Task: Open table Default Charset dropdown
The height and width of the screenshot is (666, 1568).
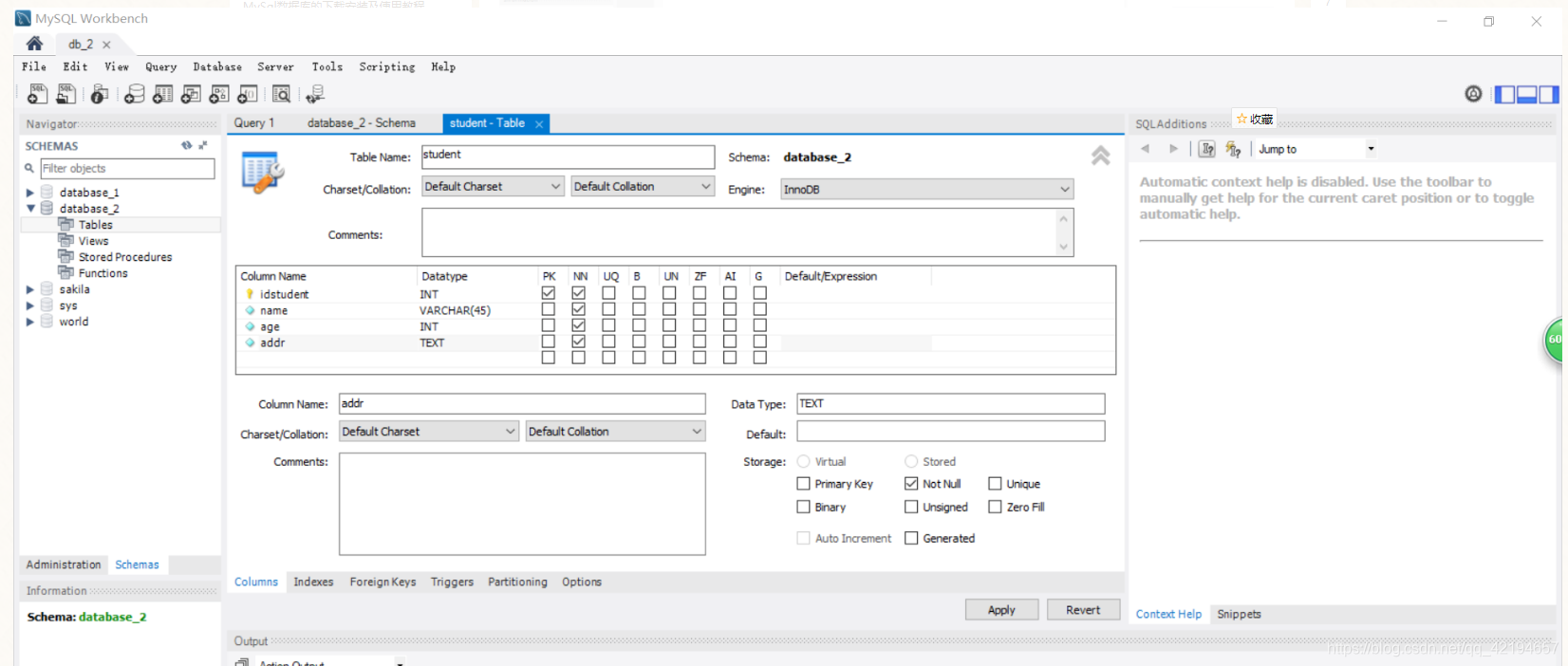Action: click(493, 187)
